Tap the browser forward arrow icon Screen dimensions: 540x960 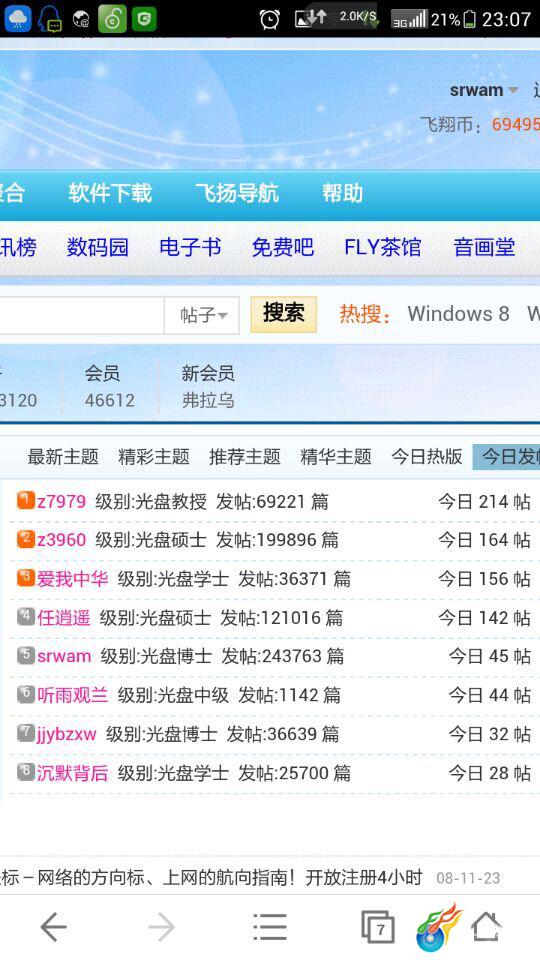pyautogui.click(x=162, y=928)
